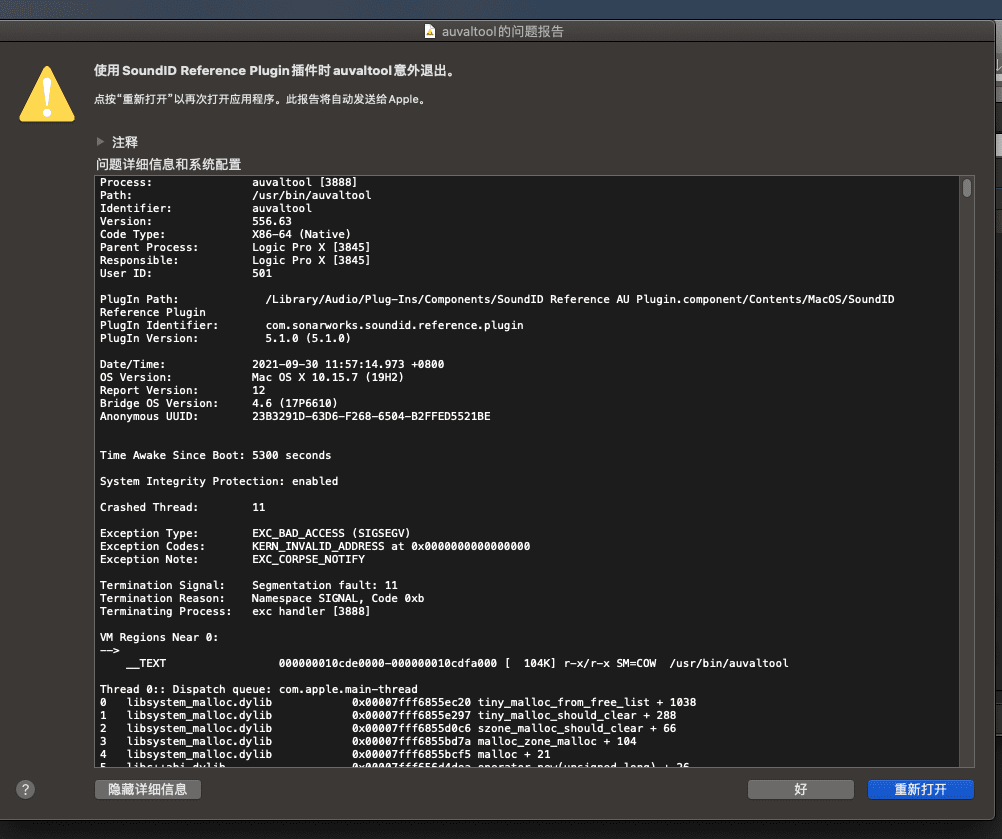The width and height of the screenshot is (1002, 839).
Task: Click "Logic Pro X [3845]" on Parent Process row
Action: (x=311, y=247)
